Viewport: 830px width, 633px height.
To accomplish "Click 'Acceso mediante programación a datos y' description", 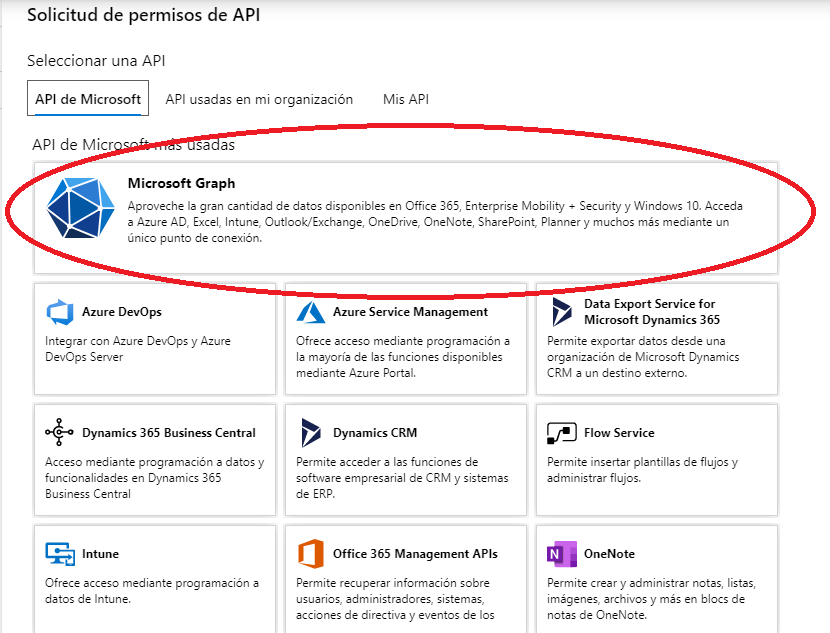I will click(x=155, y=477).
